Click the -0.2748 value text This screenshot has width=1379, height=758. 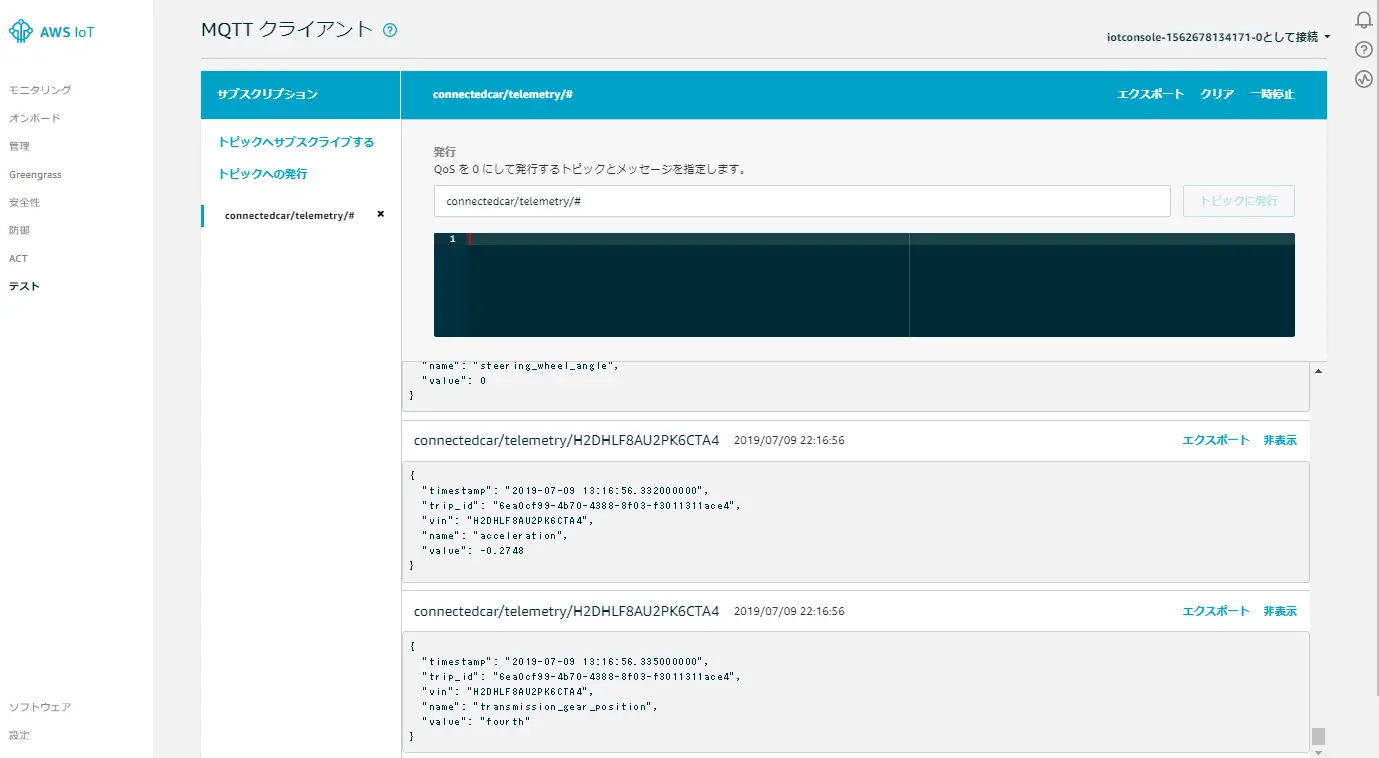pyautogui.click(x=502, y=551)
